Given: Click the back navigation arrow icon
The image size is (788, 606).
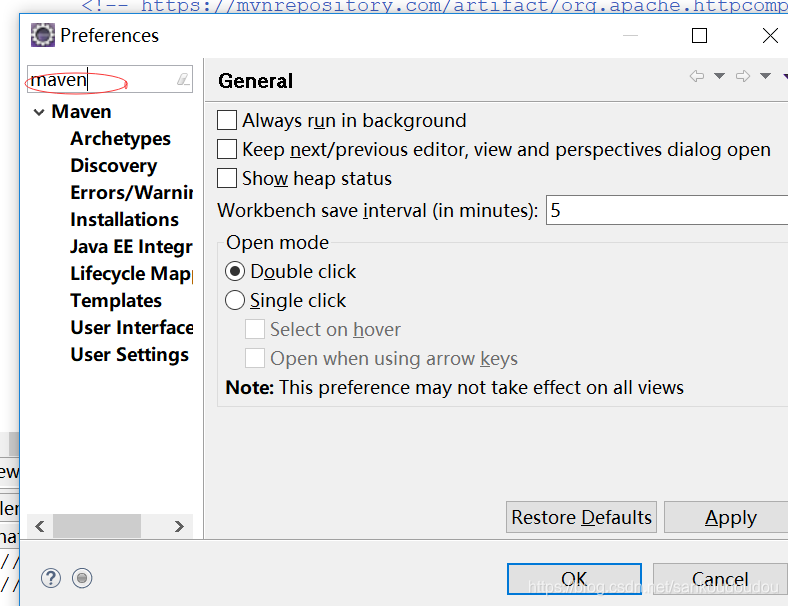Looking at the screenshot, I should pyautogui.click(x=697, y=76).
